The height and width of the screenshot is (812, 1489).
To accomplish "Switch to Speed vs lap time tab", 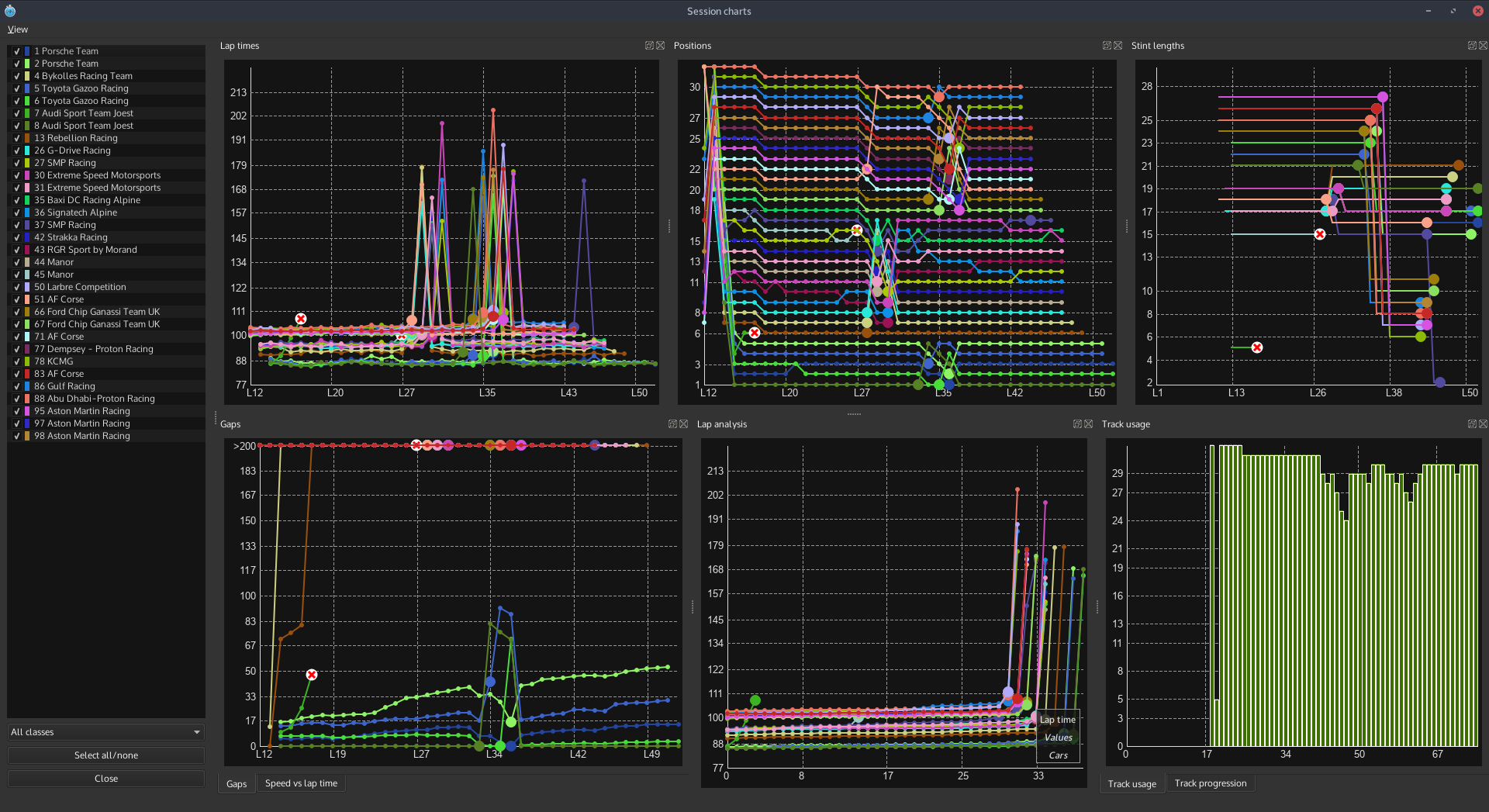I will pyautogui.click(x=301, y=783).
